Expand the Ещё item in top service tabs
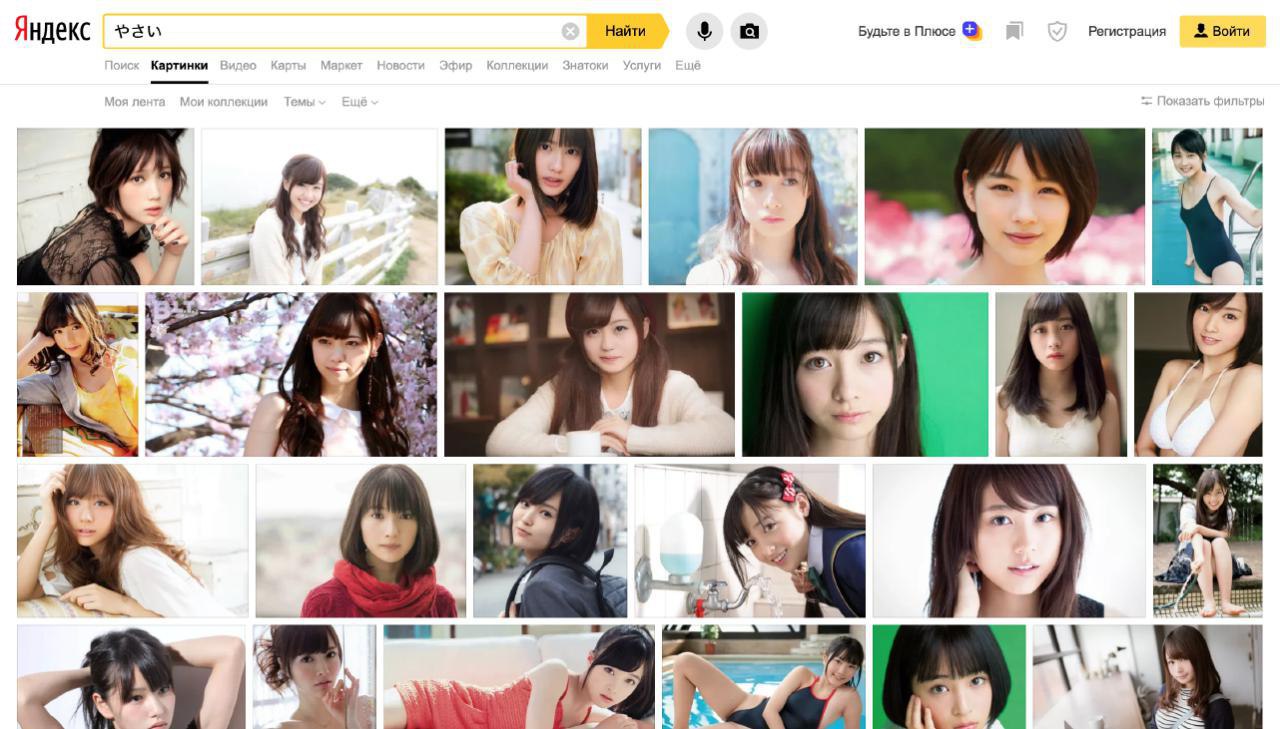The width and height of the screenshot is (1280, 729). tap(688, 65)
